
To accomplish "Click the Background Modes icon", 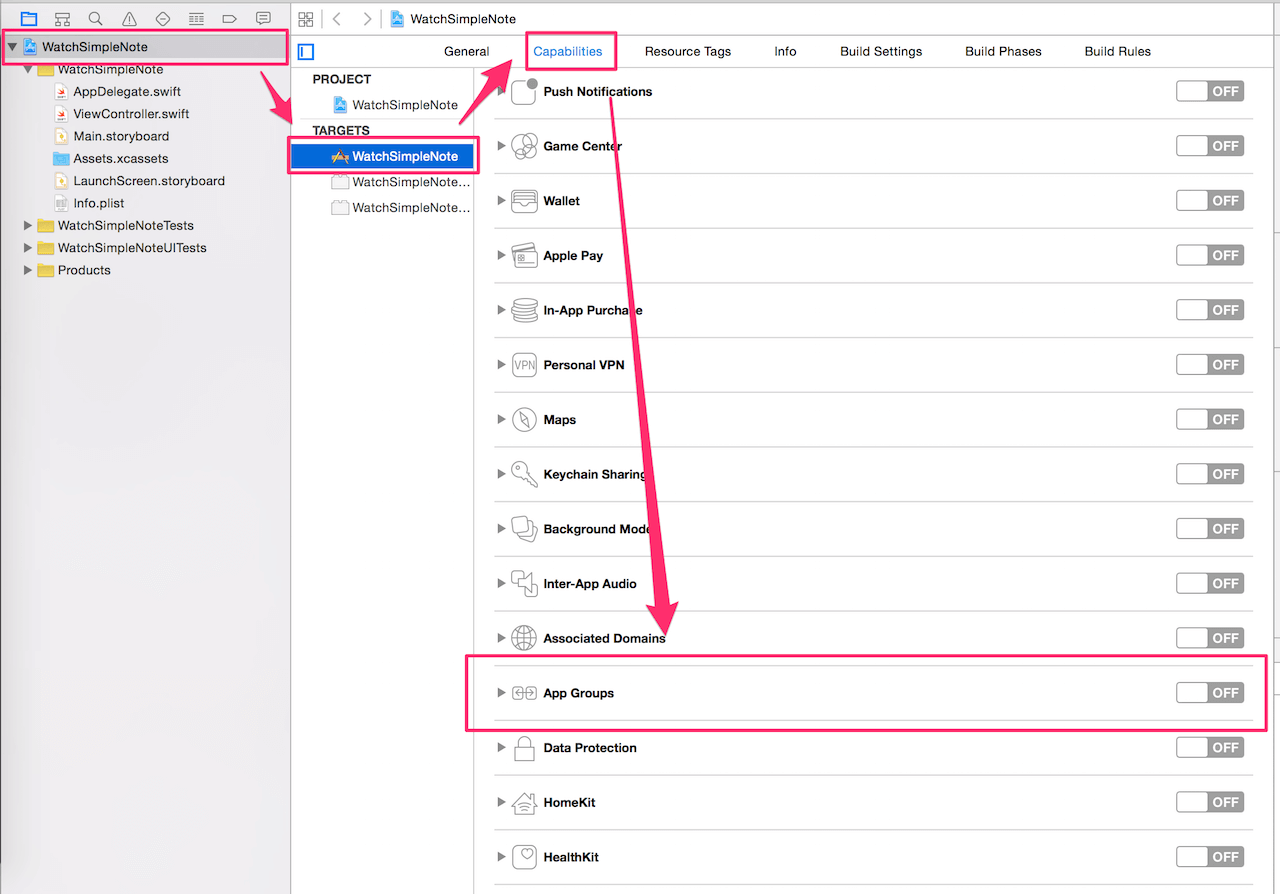I will point(525,529).
